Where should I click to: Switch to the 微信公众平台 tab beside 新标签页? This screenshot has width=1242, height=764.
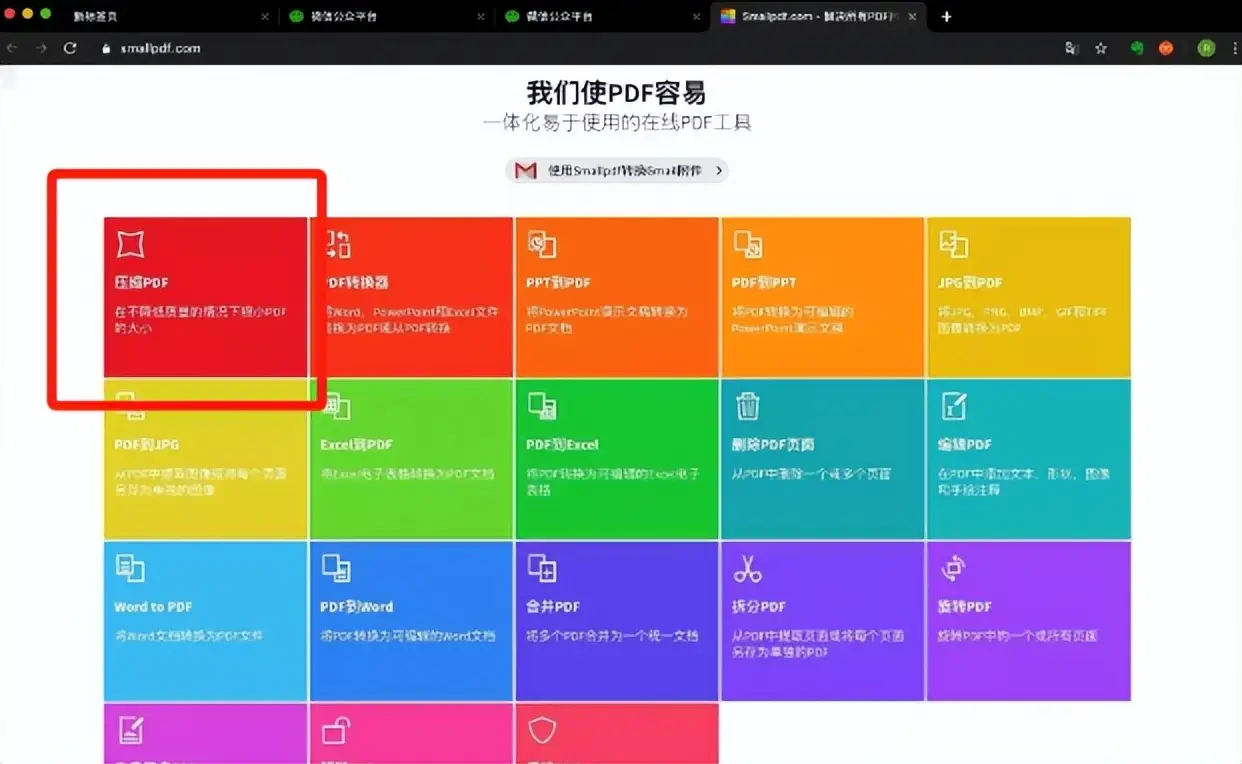[x=385, y=16]
